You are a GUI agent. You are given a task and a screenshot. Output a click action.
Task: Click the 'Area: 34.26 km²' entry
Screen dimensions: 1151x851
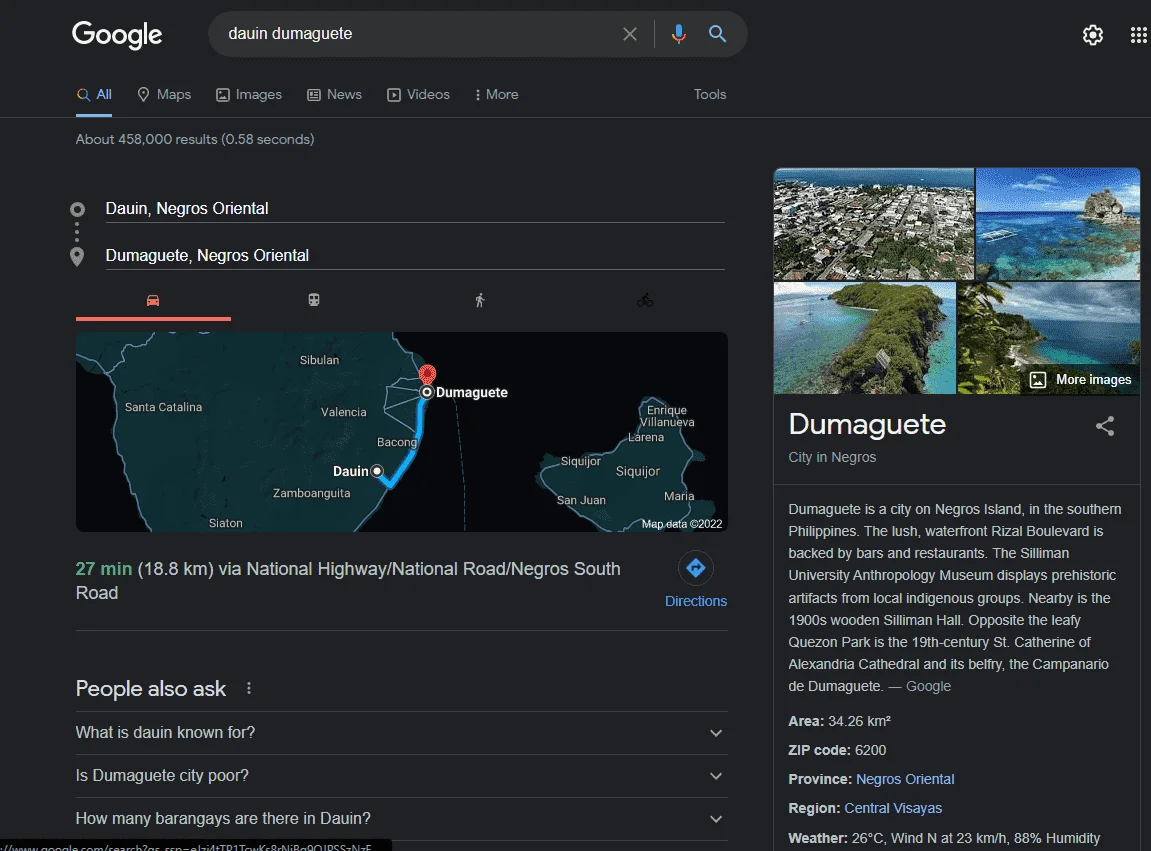(x=839, y=721)
